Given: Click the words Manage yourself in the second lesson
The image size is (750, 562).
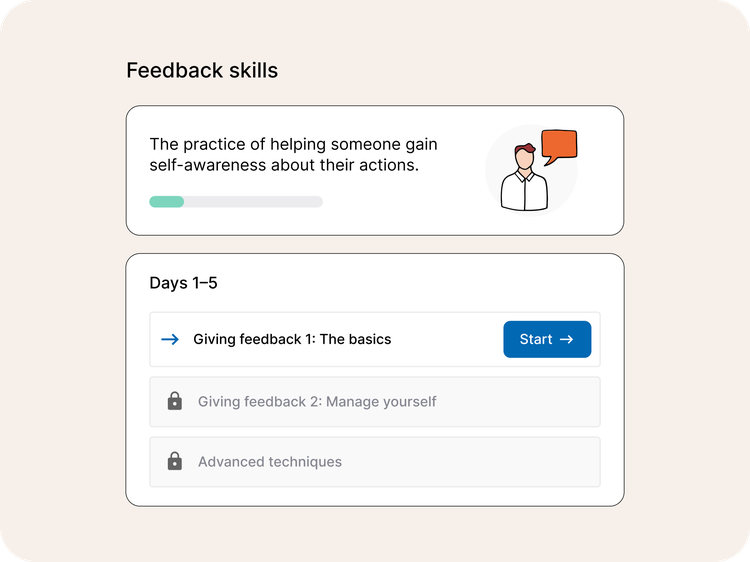Looking at the screenshot, I should [x=381, y=402].
